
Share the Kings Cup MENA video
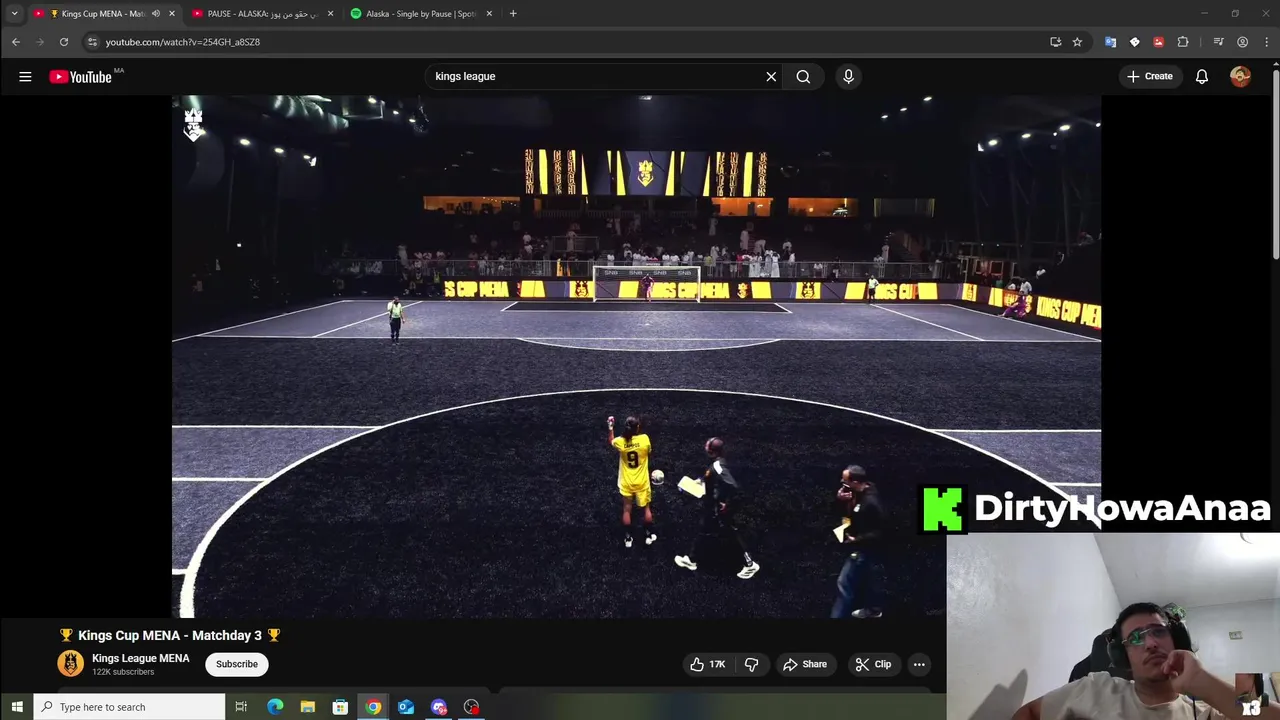[x=805, y=664]
